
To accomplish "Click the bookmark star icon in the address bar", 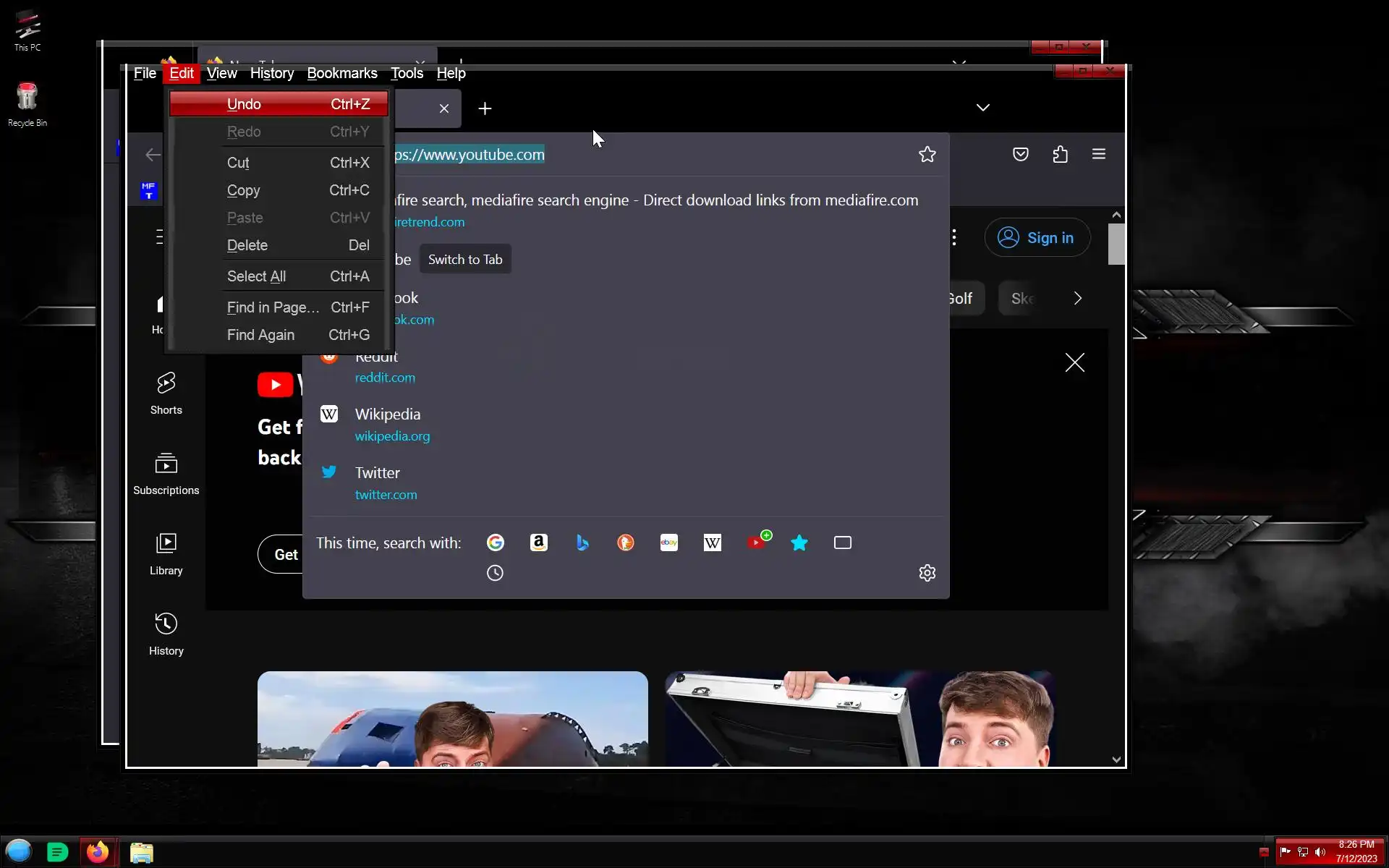I will tap(927, 154).
